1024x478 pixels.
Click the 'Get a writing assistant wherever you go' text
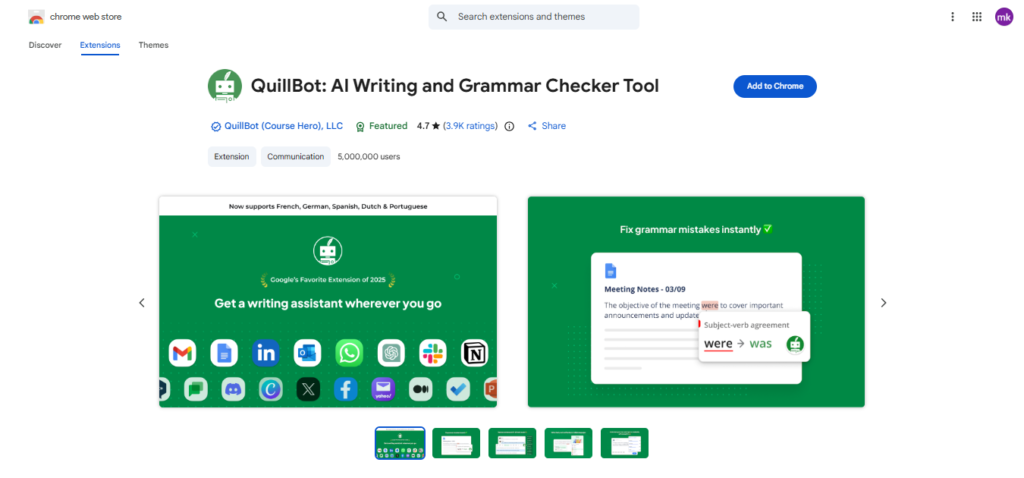[328, 304]
